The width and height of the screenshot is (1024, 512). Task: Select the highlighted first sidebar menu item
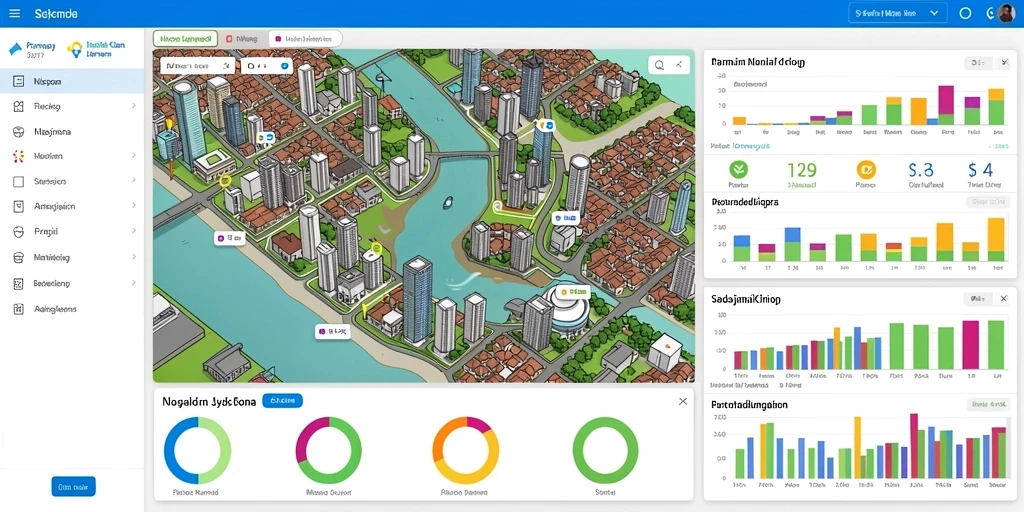[x=72, y=82]
